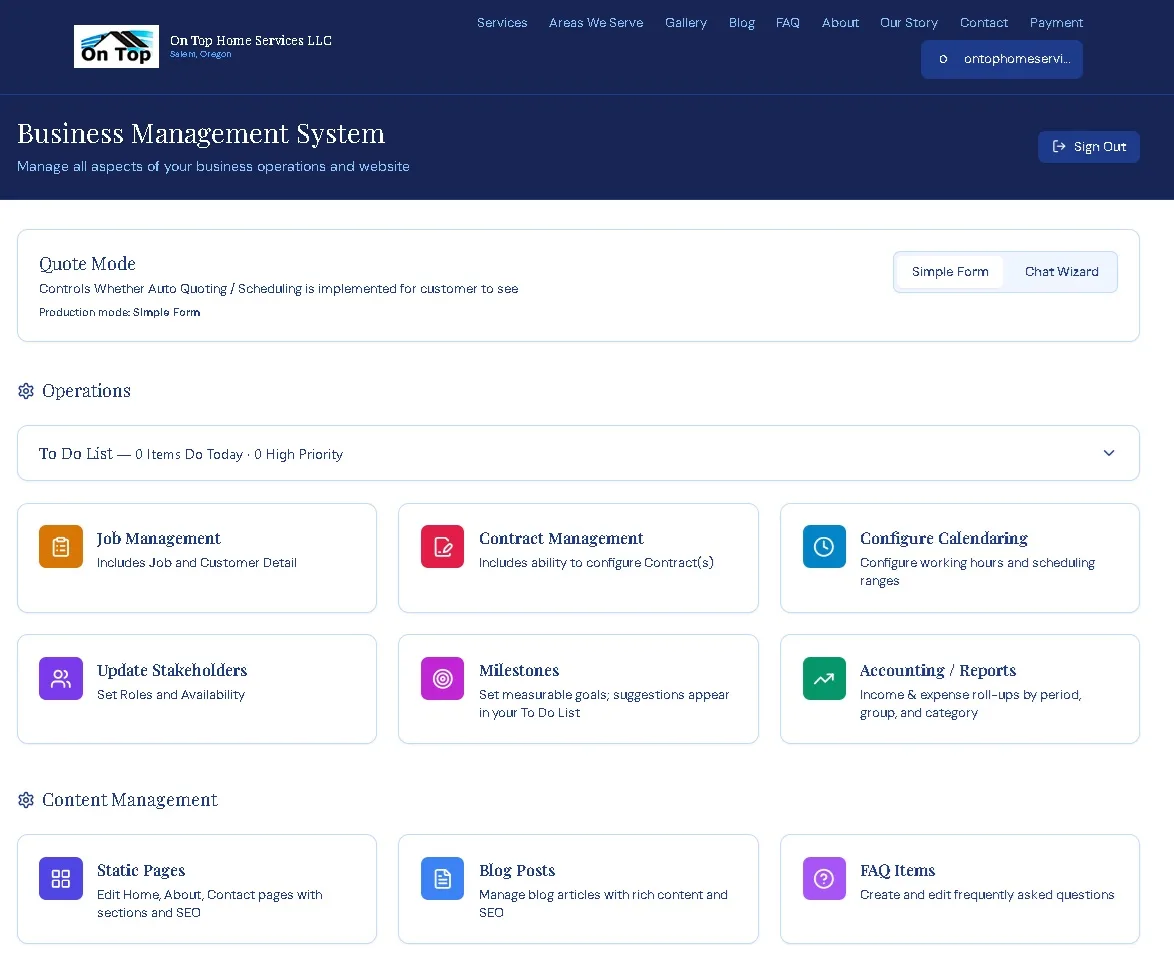Open the Blog Posts card title

[x=517, y=870]
